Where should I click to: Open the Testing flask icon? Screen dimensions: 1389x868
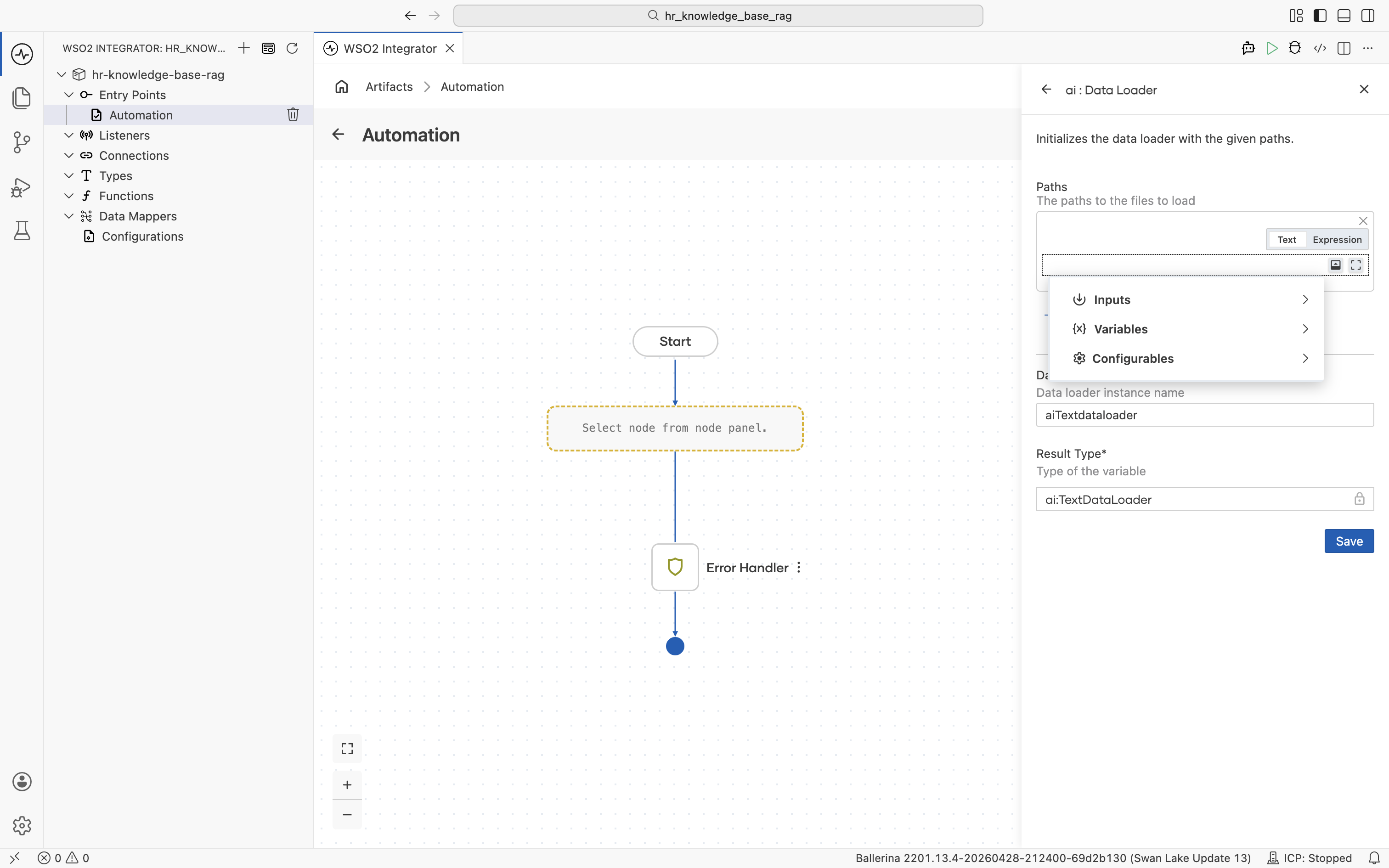point(22,231)
